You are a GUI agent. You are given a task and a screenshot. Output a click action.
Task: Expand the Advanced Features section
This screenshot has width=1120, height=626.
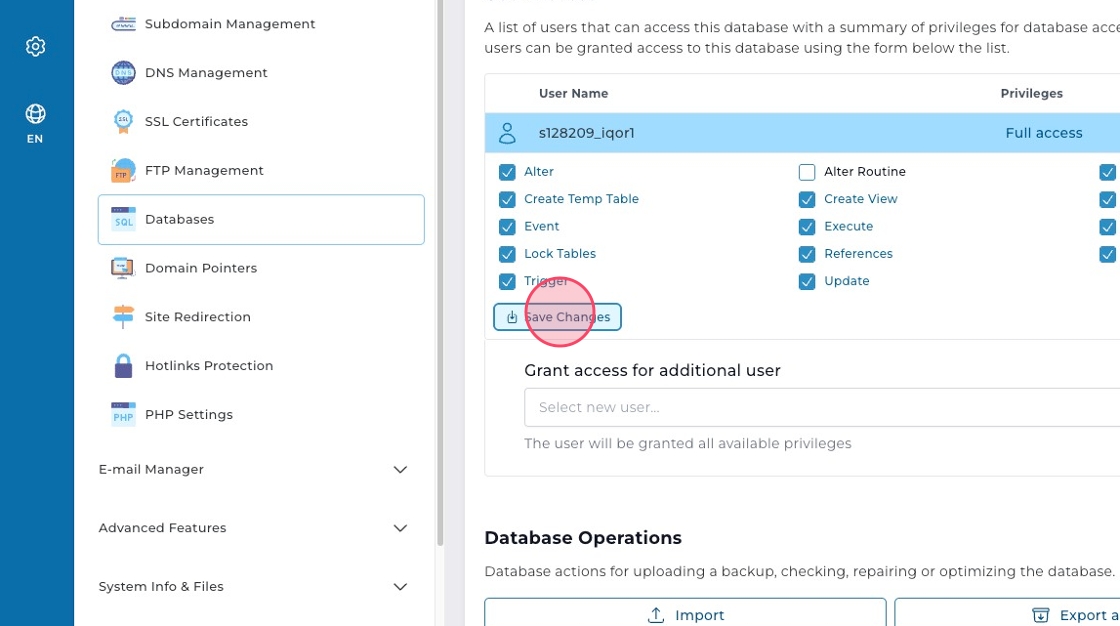click(x=400, y=528)
